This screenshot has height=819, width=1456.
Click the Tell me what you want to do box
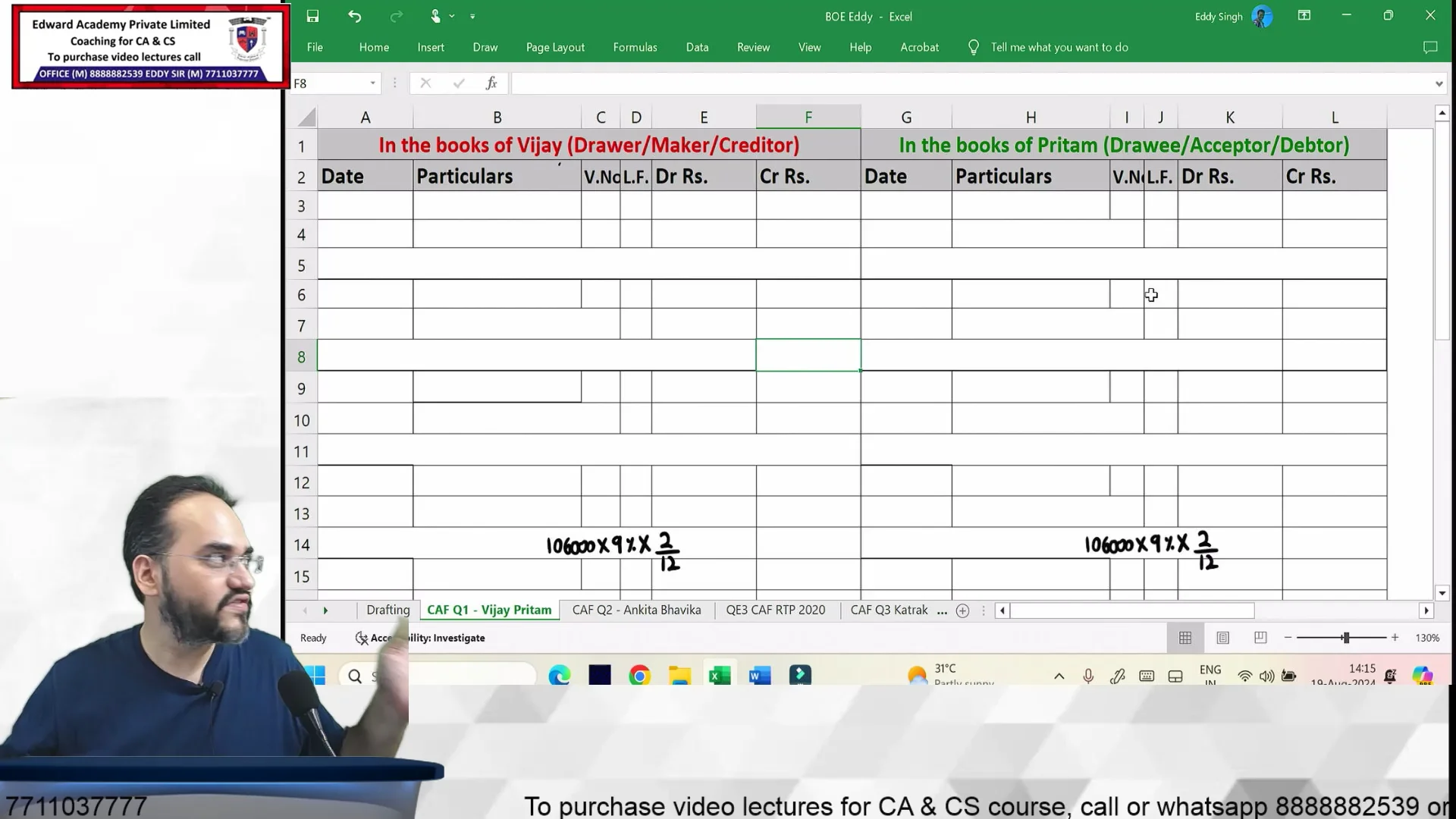[x=1059, y=47]
